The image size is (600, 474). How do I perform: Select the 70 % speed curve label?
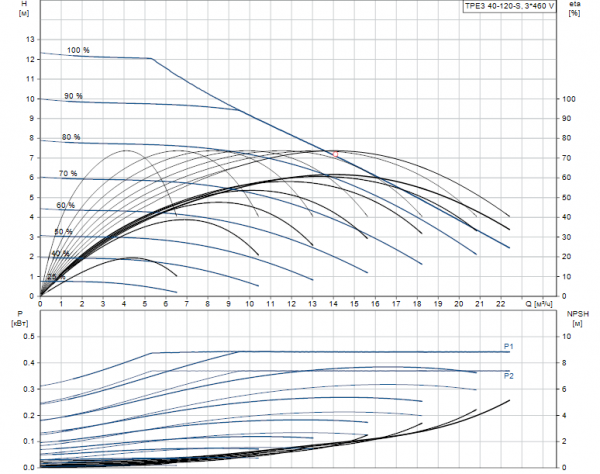click(68, 173)
